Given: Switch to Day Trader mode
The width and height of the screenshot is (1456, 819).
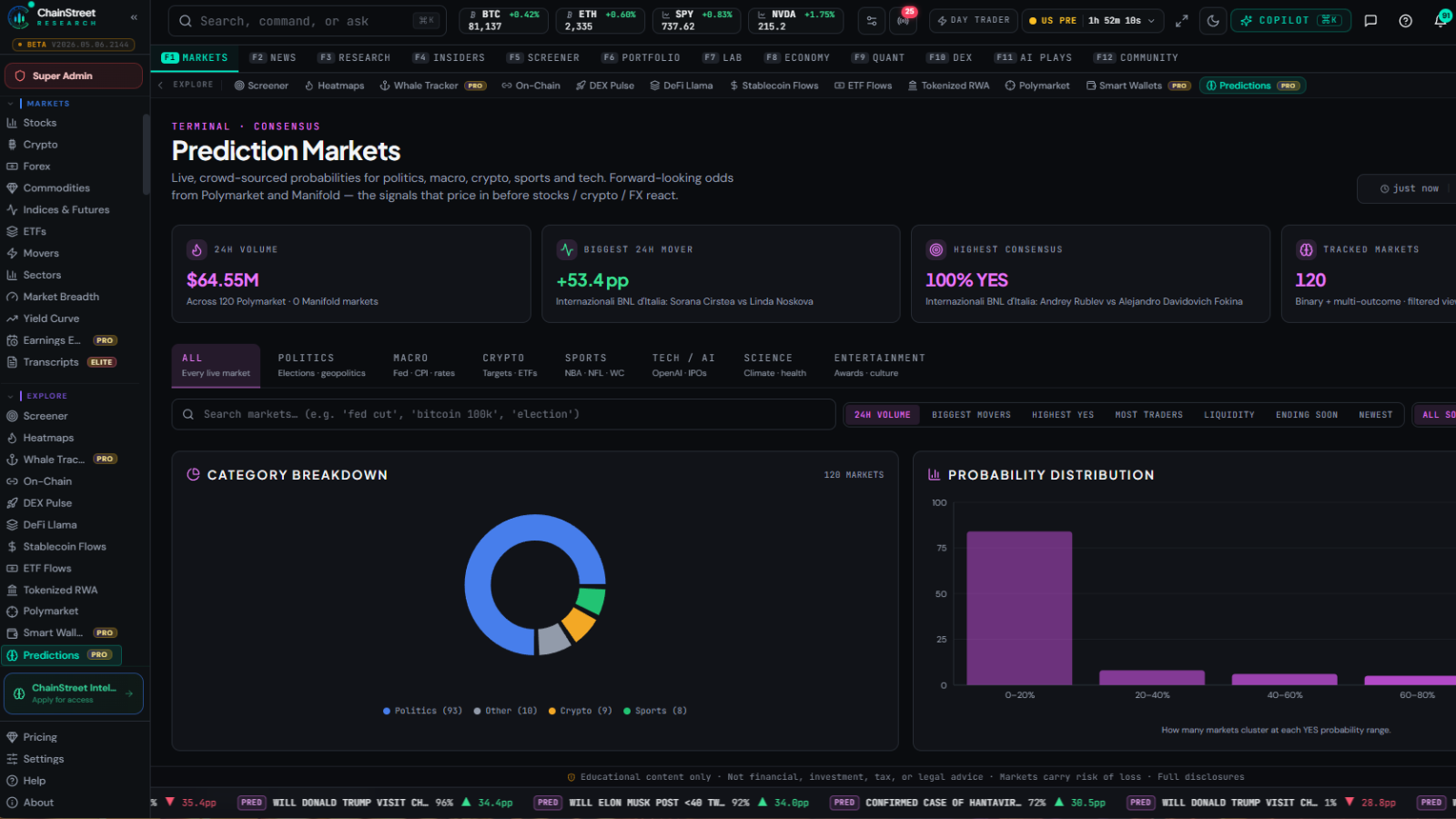Looking at the screenshot, I should pos(973,20).
